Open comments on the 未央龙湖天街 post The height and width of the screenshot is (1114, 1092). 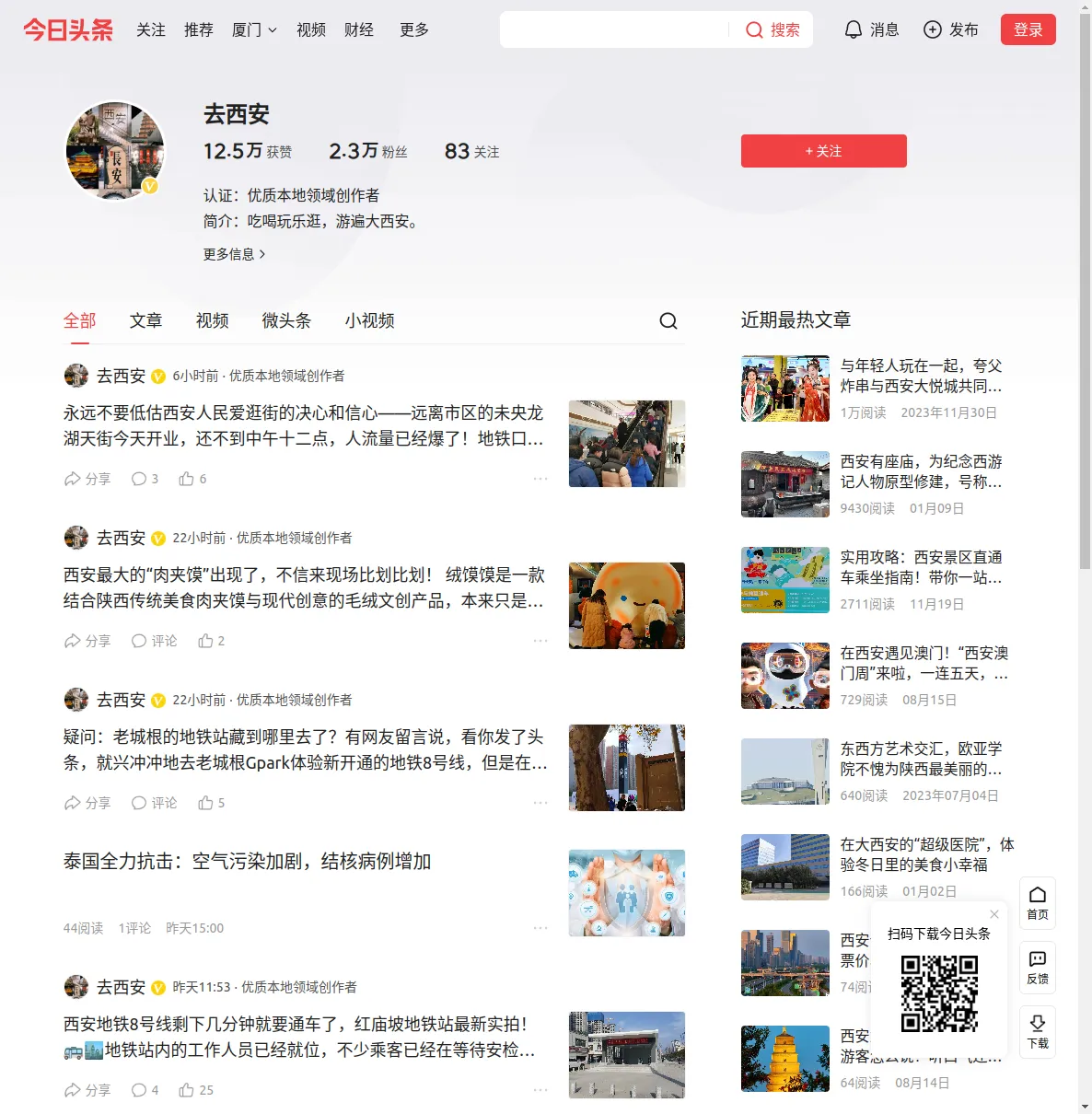(145, 479)
